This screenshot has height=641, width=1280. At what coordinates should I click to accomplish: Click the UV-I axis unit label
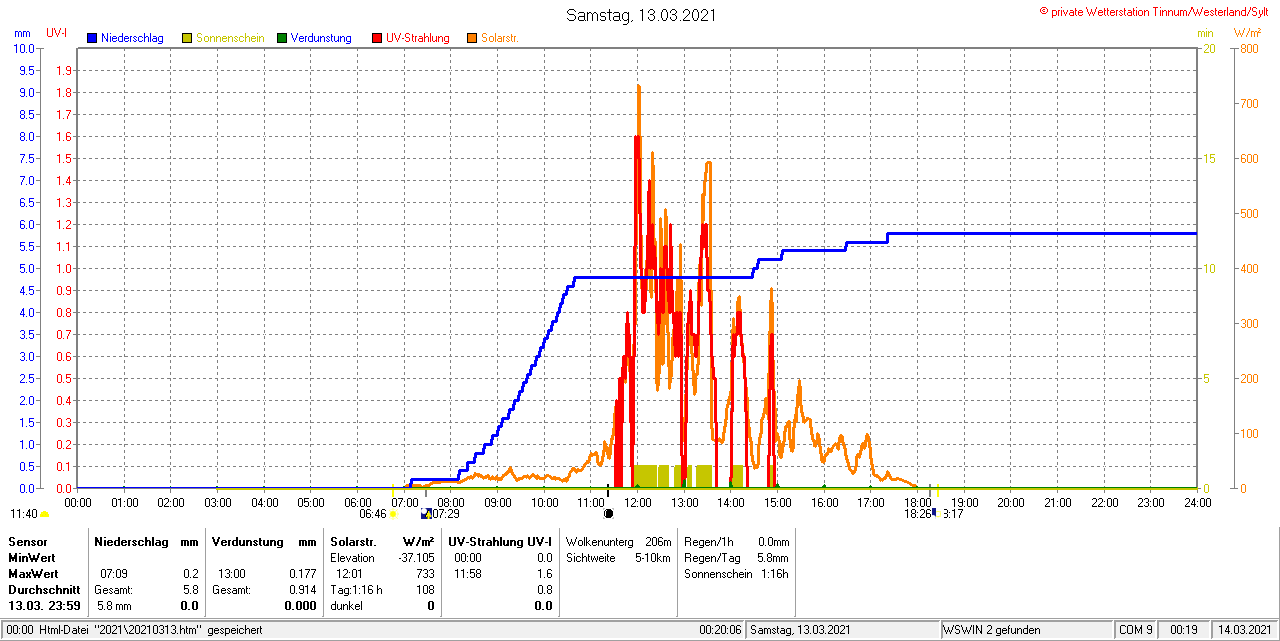click(57, 33)
